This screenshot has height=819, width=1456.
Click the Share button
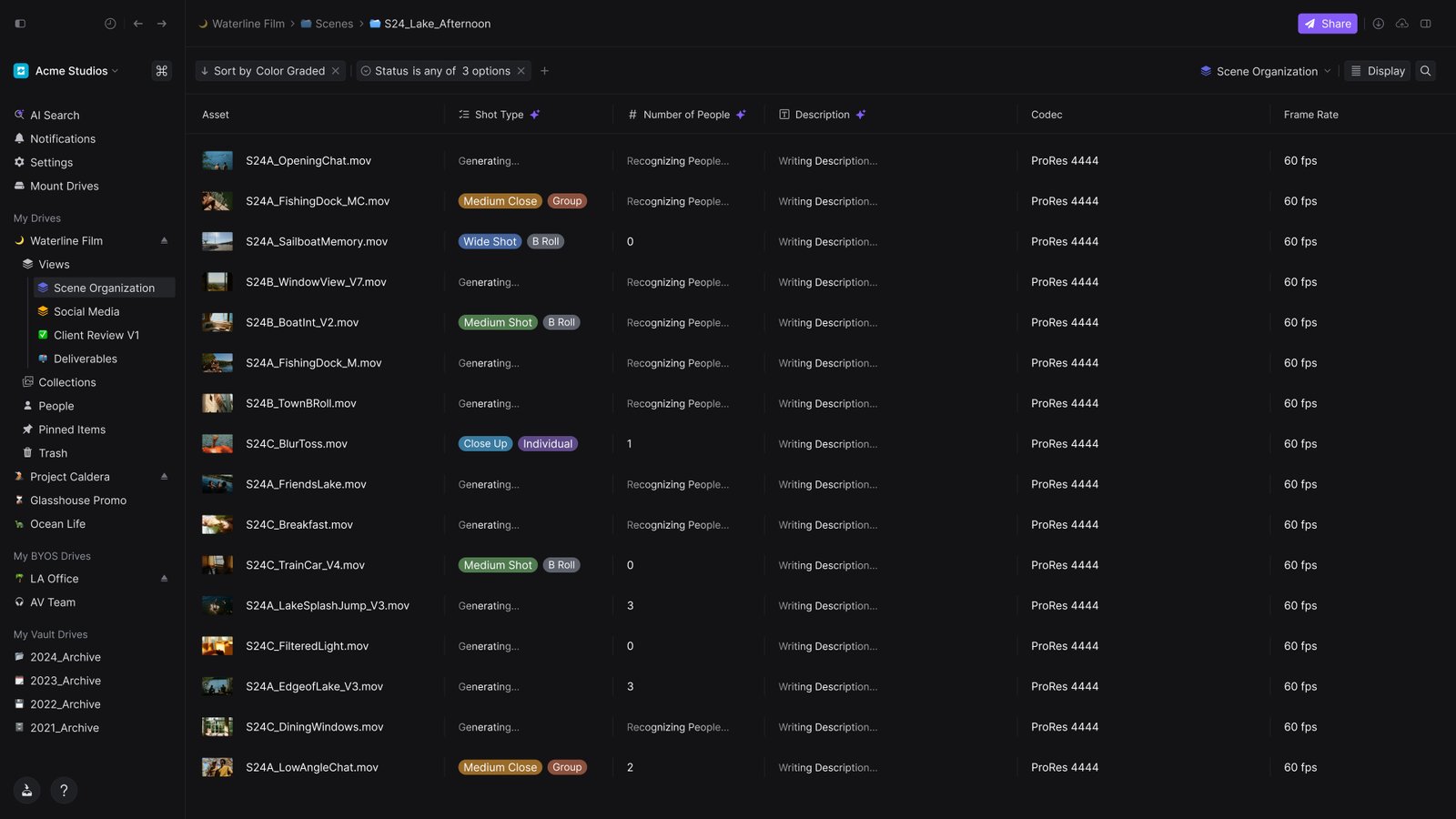pyautogui.click(x=1328, y=24)
